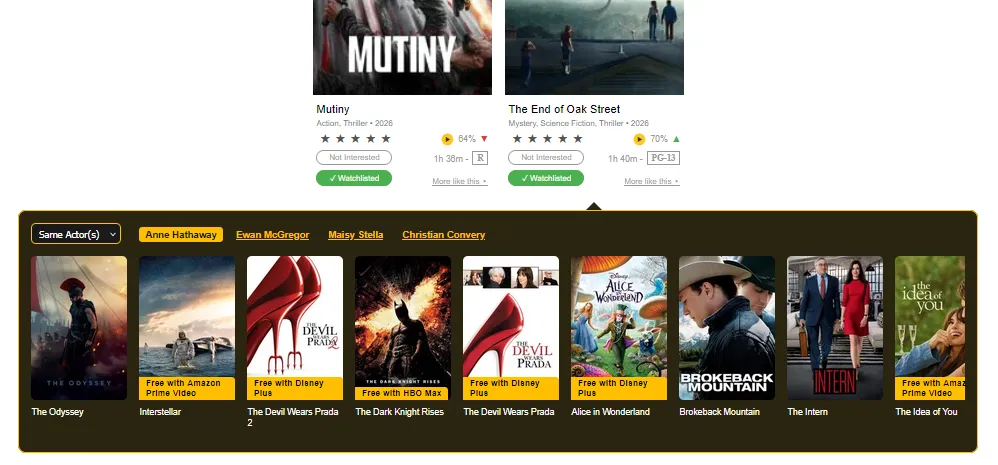Toggle Not Interested for Mutiny
Image resolution: width=998 pixels, height=465 pixels.
354,157
